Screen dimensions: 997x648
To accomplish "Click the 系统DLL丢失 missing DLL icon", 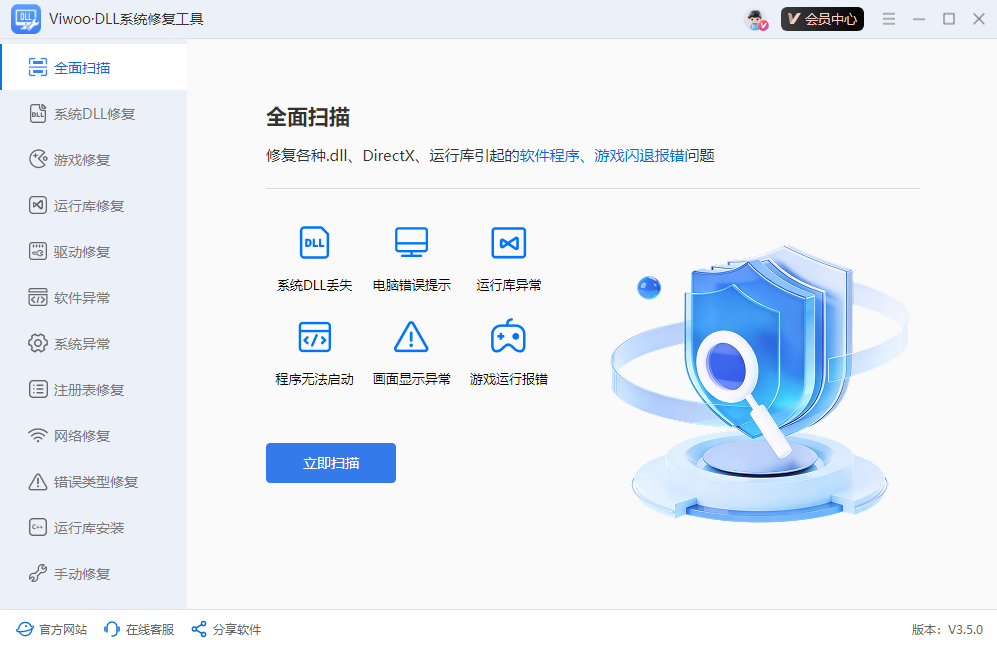I will tap(313, 242).
